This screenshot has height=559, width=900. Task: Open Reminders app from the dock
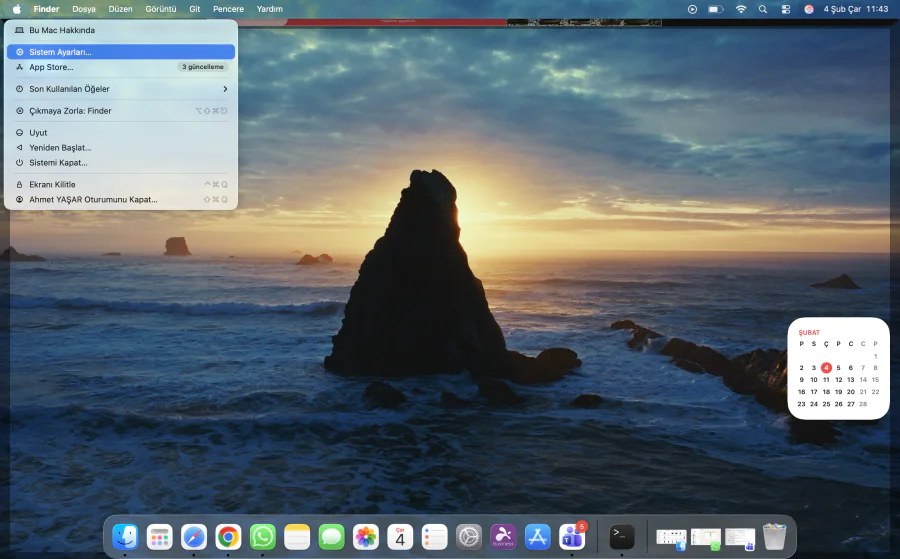(435, 537)
